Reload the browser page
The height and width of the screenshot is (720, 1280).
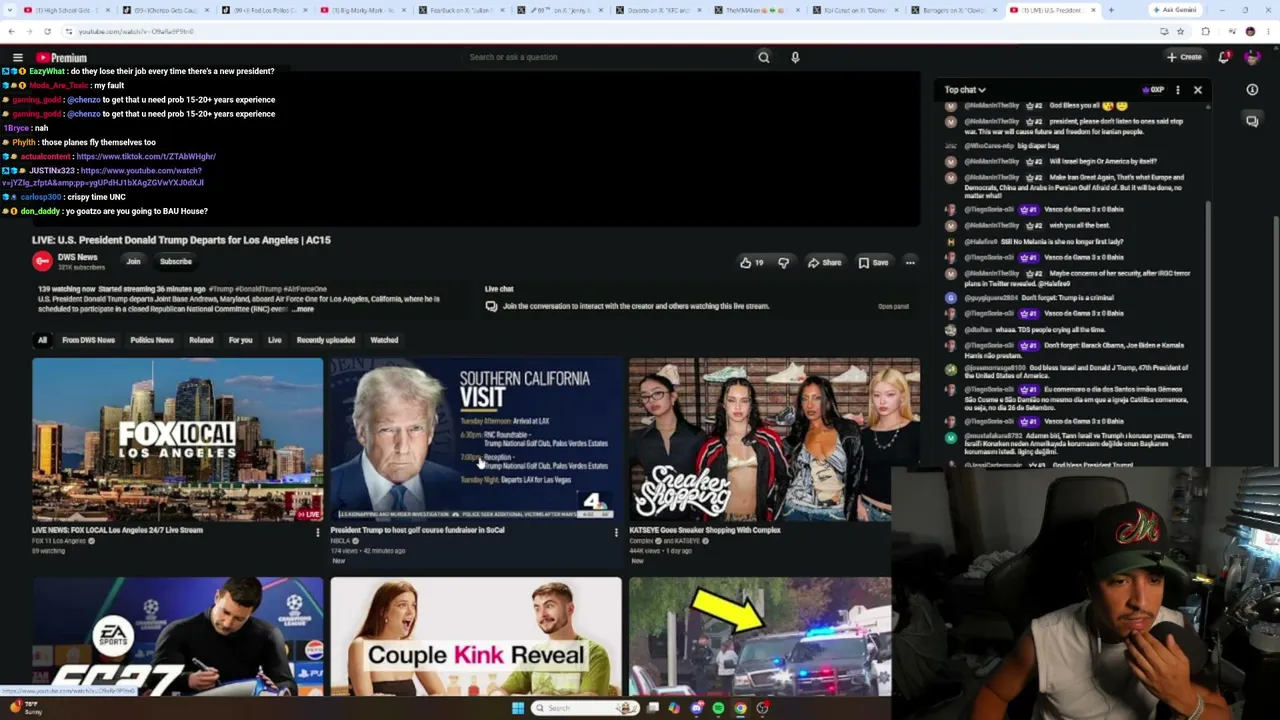(x=47, y=32)
